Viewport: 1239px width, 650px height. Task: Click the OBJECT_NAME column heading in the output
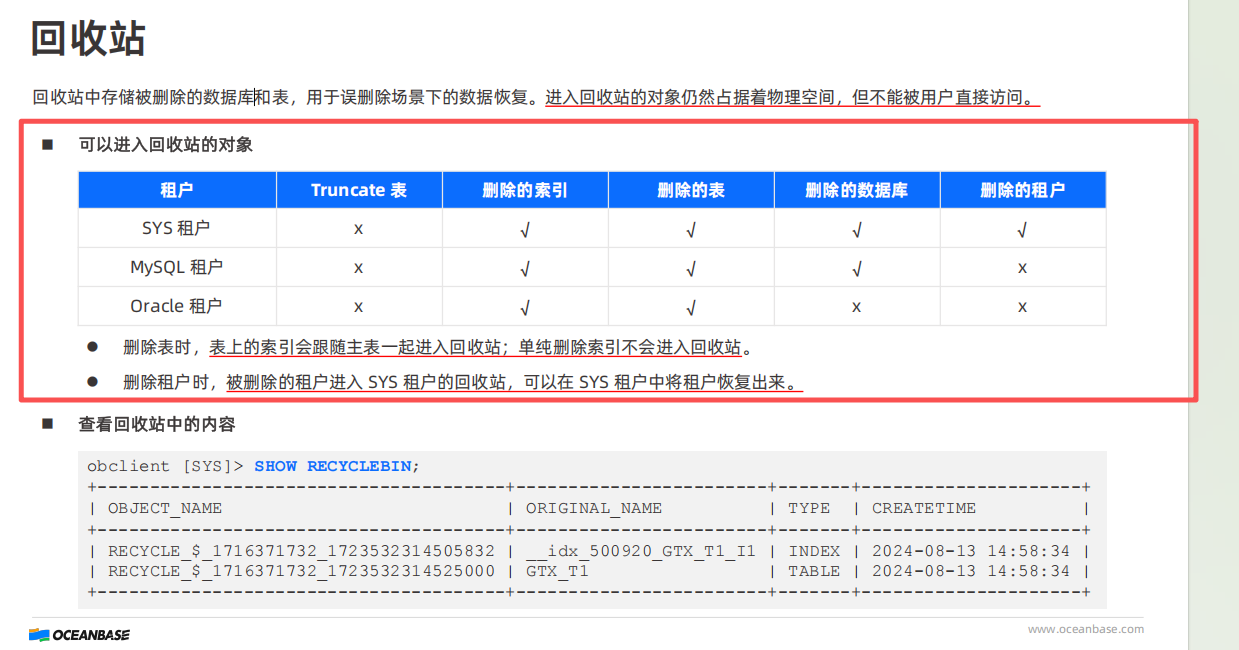165,508
